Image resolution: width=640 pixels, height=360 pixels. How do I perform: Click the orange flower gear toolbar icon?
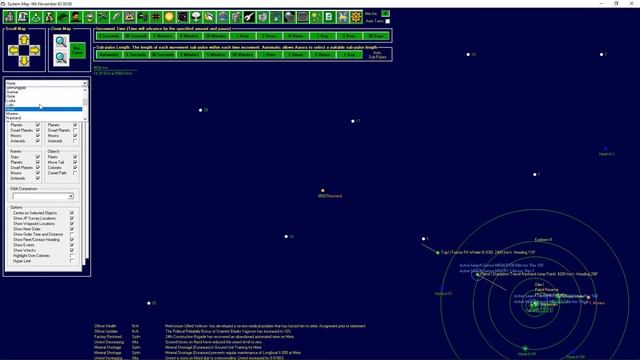(356, 17)
